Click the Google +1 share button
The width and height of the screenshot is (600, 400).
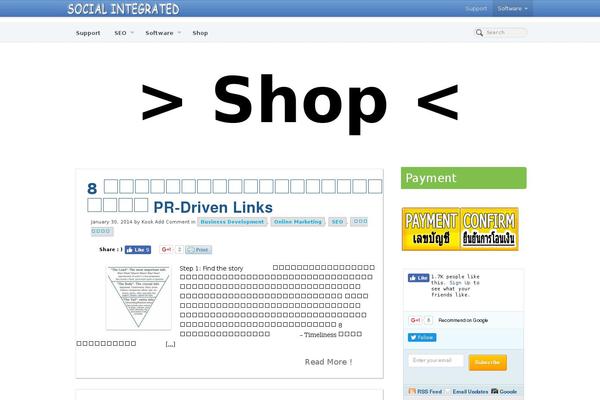coord(166,250)
